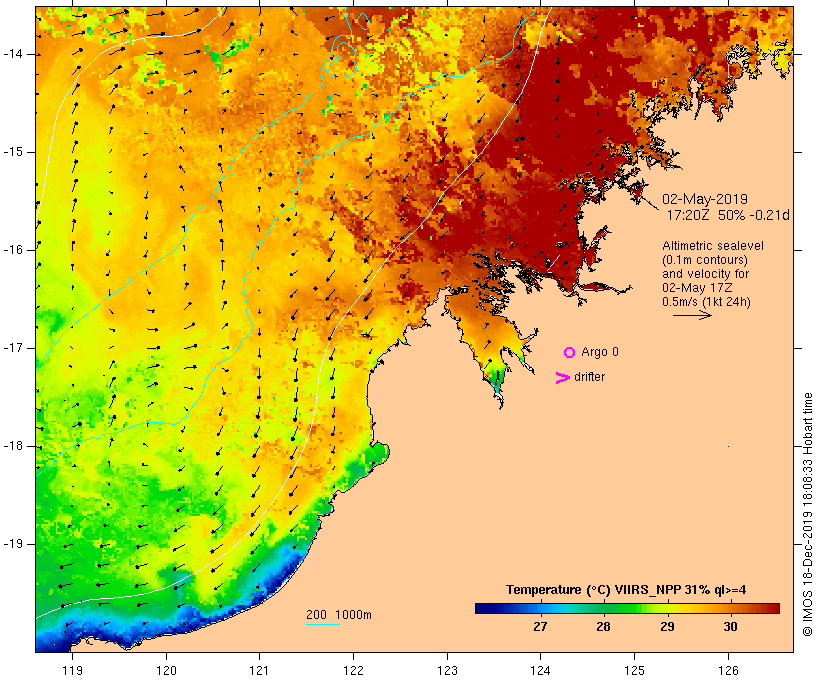Image resolution: width=820 pixels, height=680 pixels.
Task: Click the '(0.1m contours)' text line
Action: pos(705,260)
